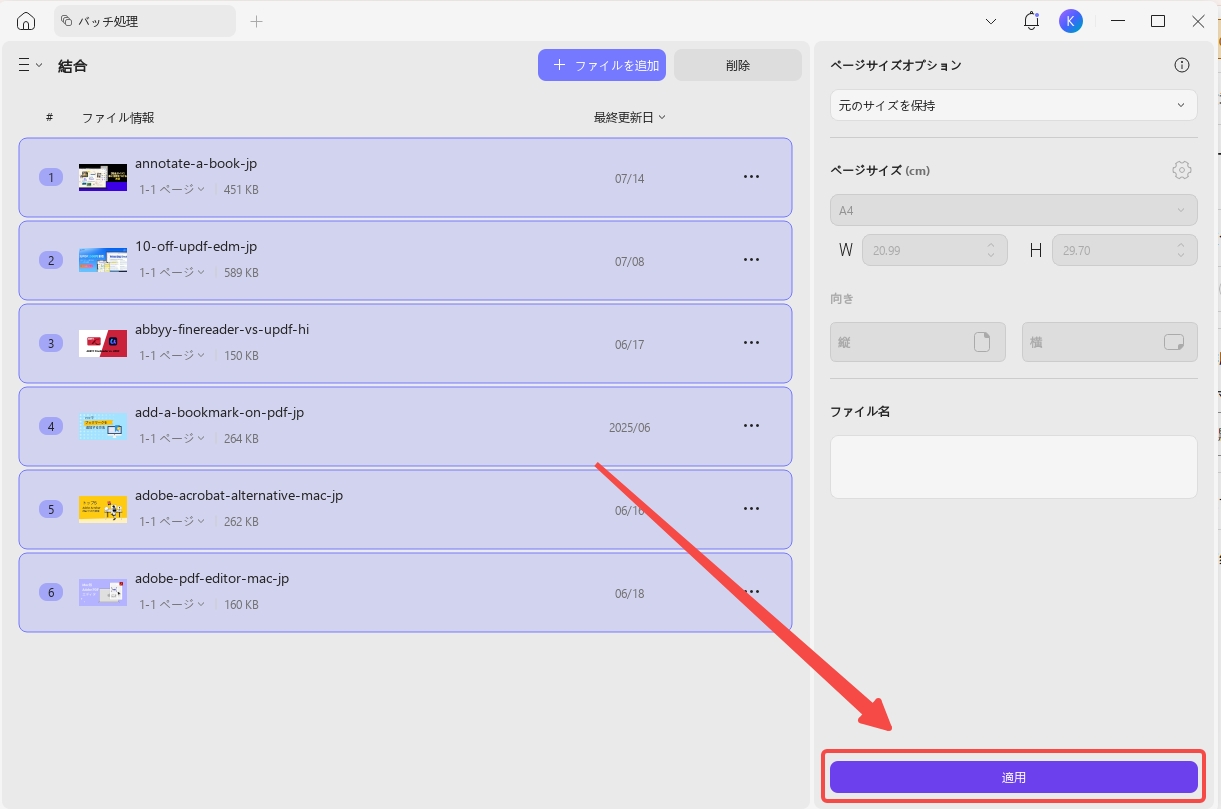Sort by 最終更新日 column
Image resolution: width=1221 pixels, height=809 pixels.
(x=629, y=117)
